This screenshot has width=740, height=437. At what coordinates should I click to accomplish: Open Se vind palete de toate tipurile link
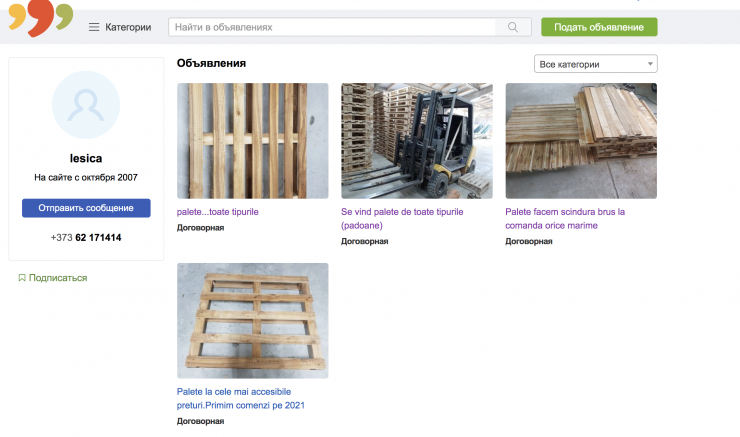(x=402, y=218)
